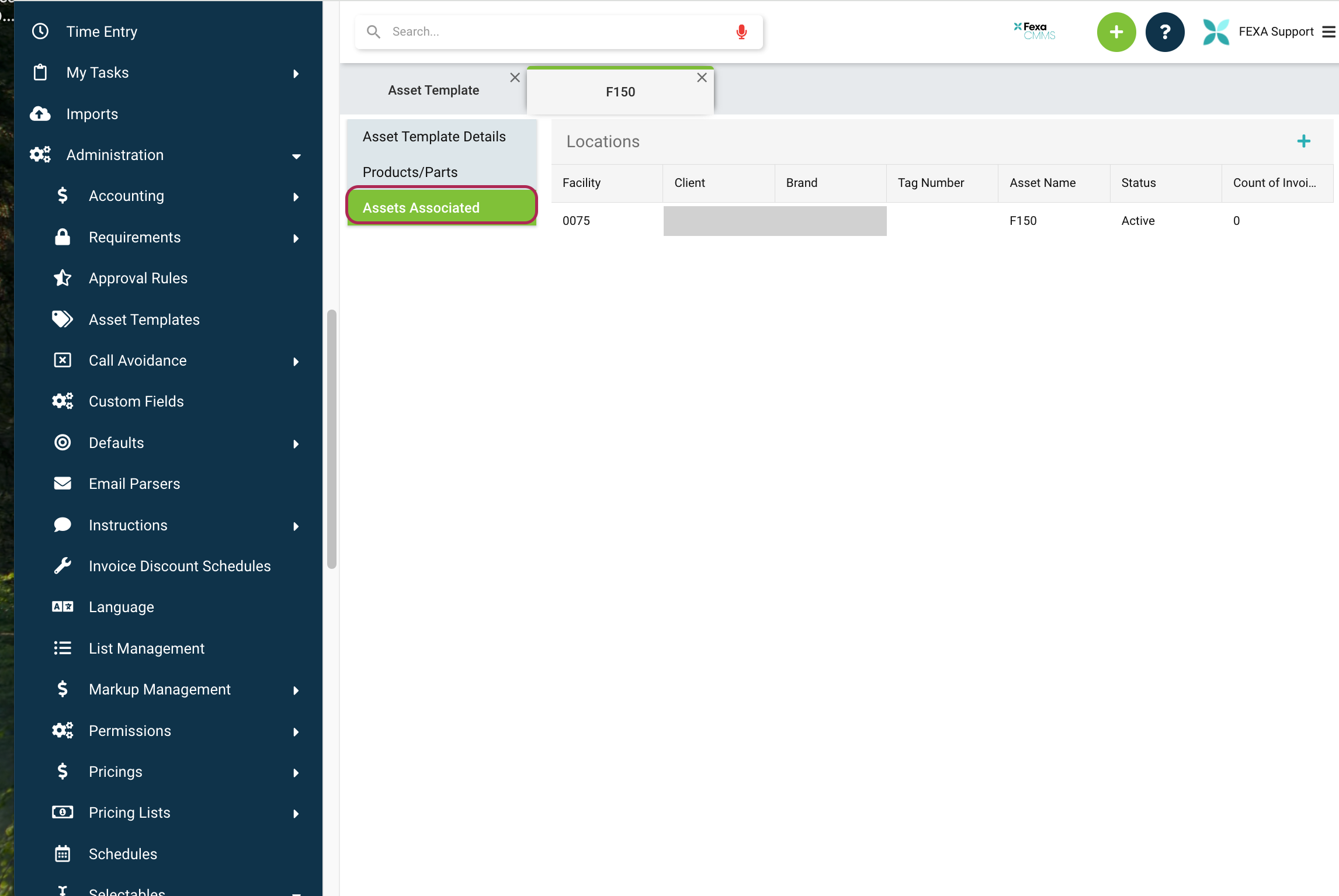
Task: Click the Custom Fields gears icon
Action: pos(63,401)
